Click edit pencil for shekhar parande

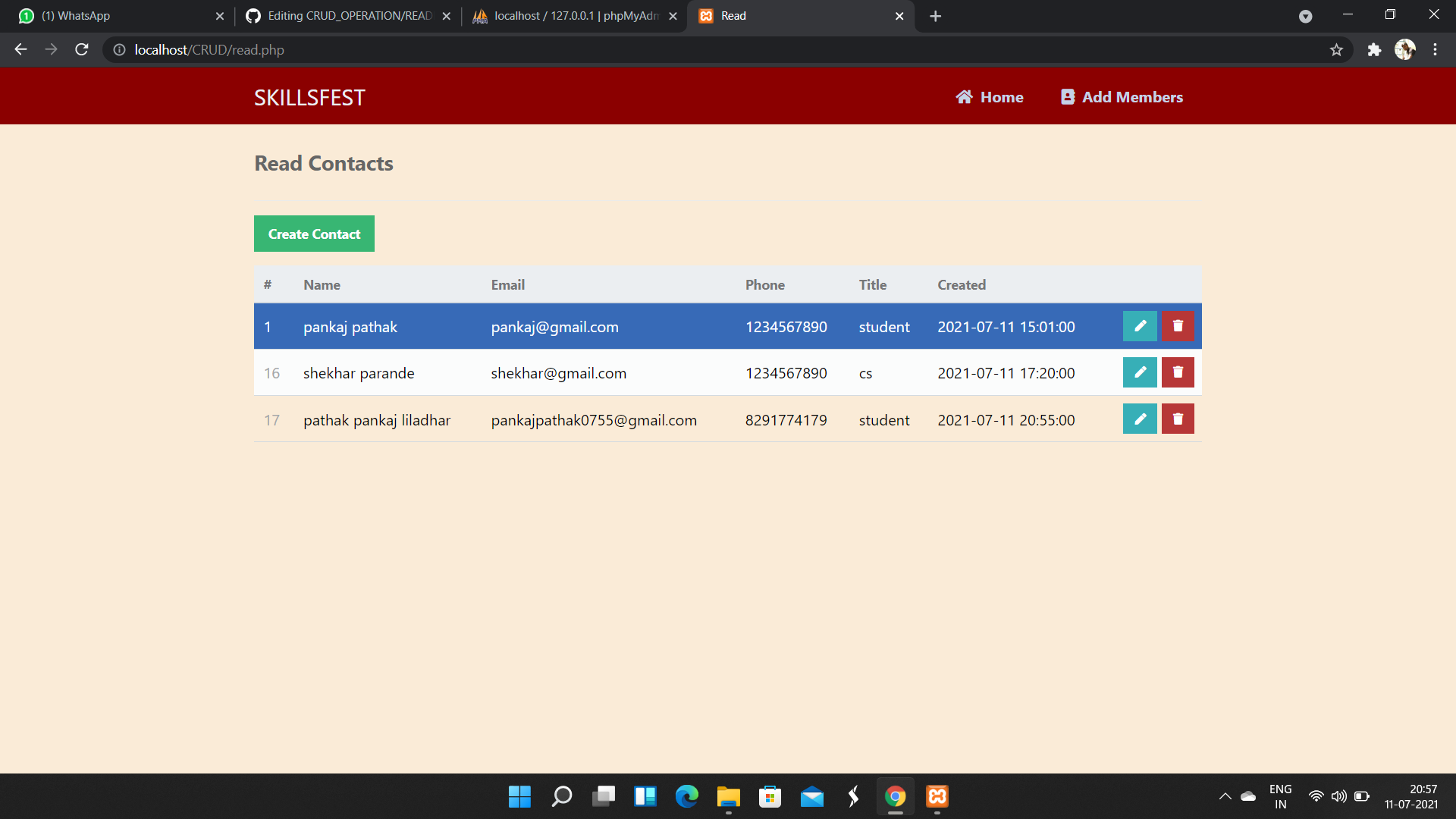[1140, 372]
